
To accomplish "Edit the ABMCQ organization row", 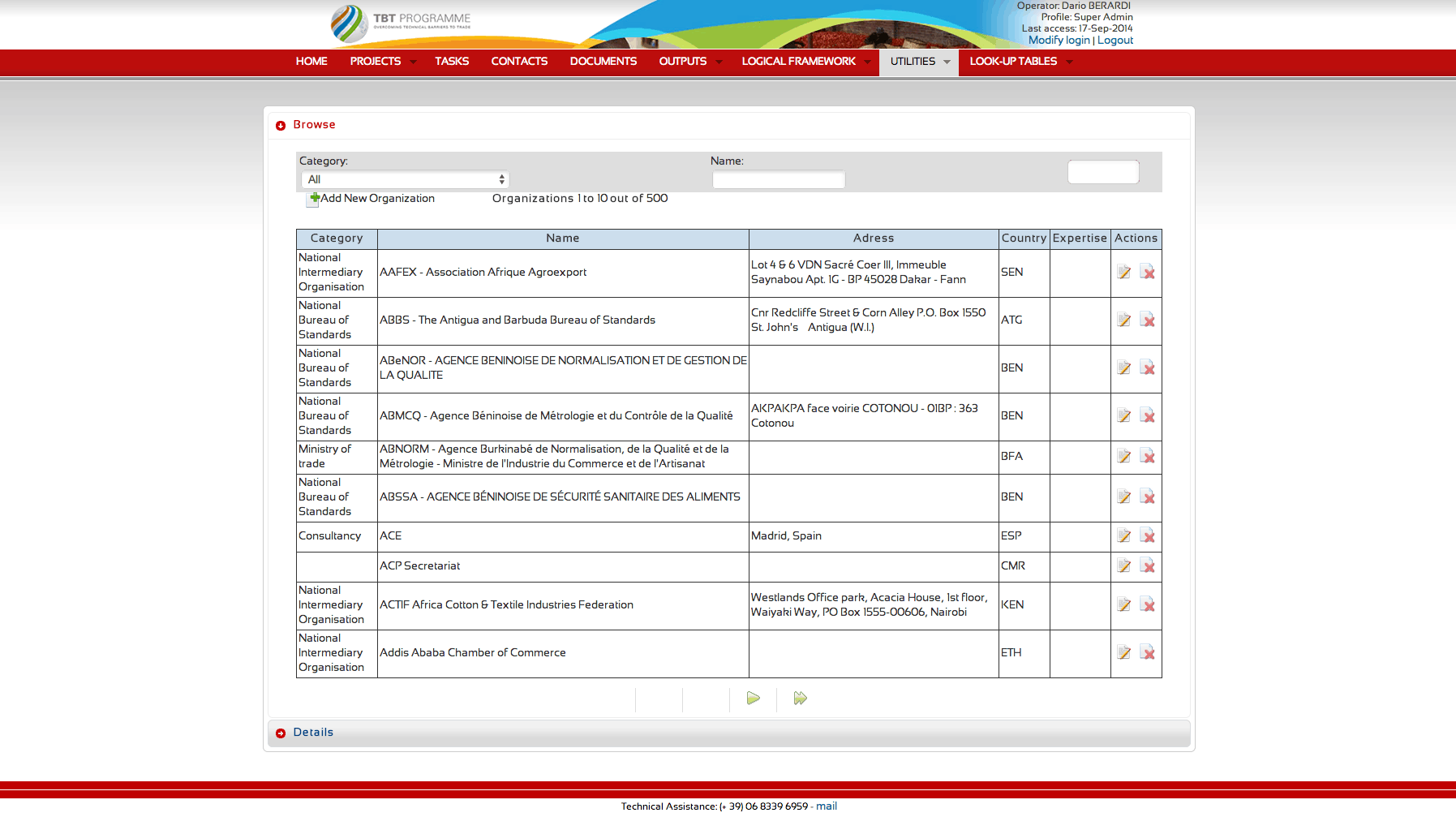I will pos(1123,415).
